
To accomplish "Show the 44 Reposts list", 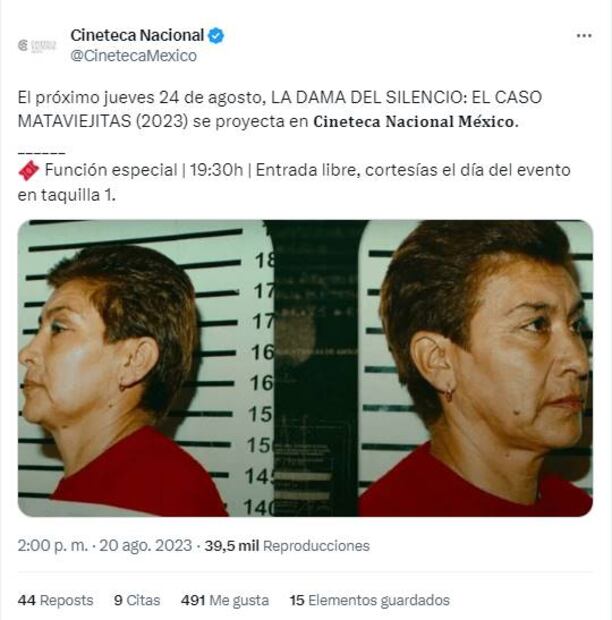I will point(55,600).
